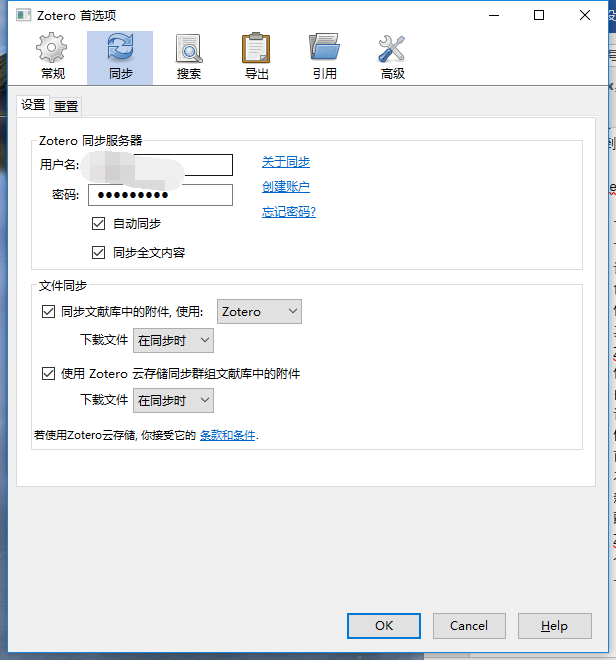
Task: Confirm with the OK button
Action: point(384,626)
